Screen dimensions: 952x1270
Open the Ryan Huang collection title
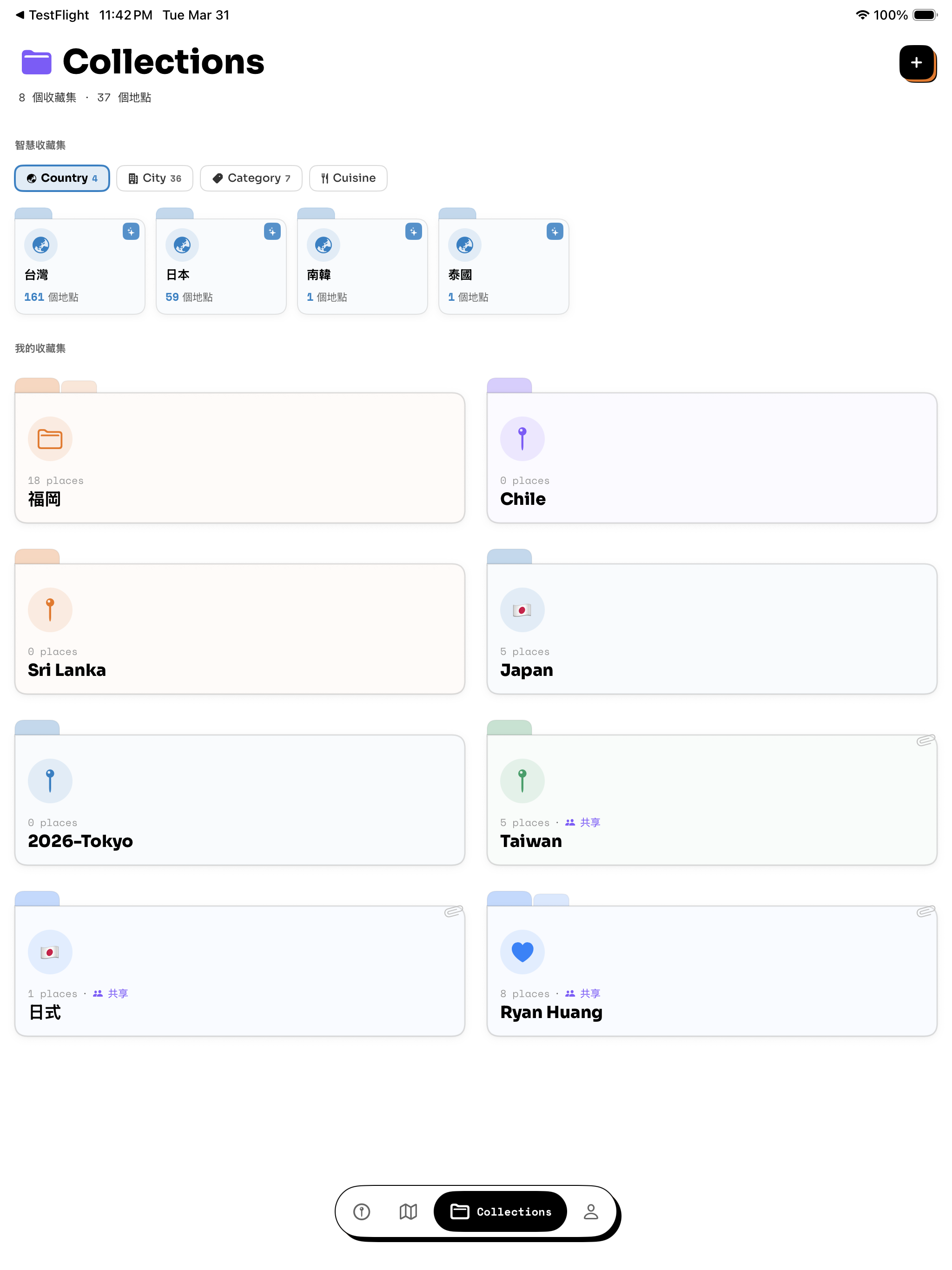coord(551,1012)
